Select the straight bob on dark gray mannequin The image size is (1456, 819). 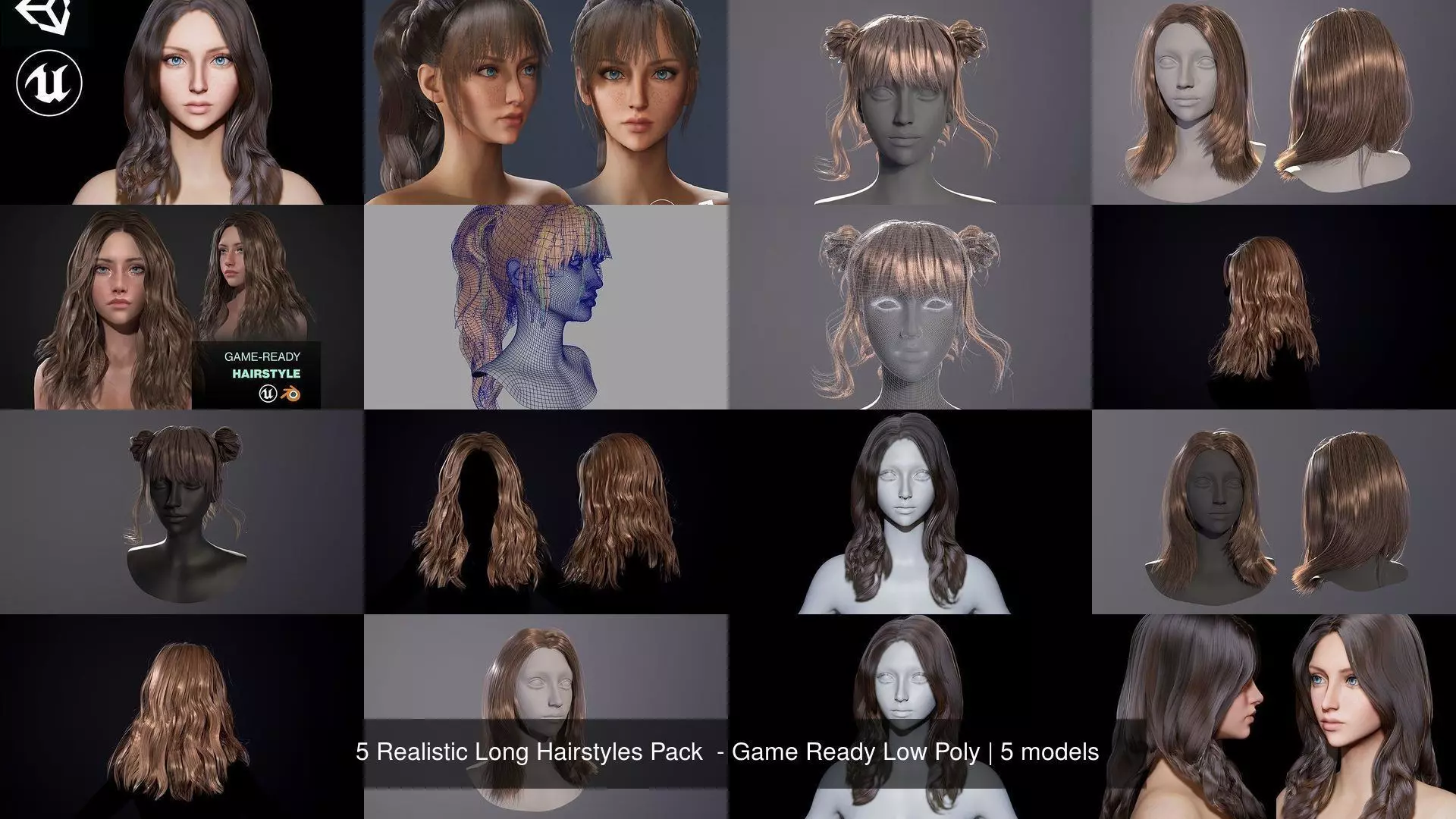click(1274, 512)
